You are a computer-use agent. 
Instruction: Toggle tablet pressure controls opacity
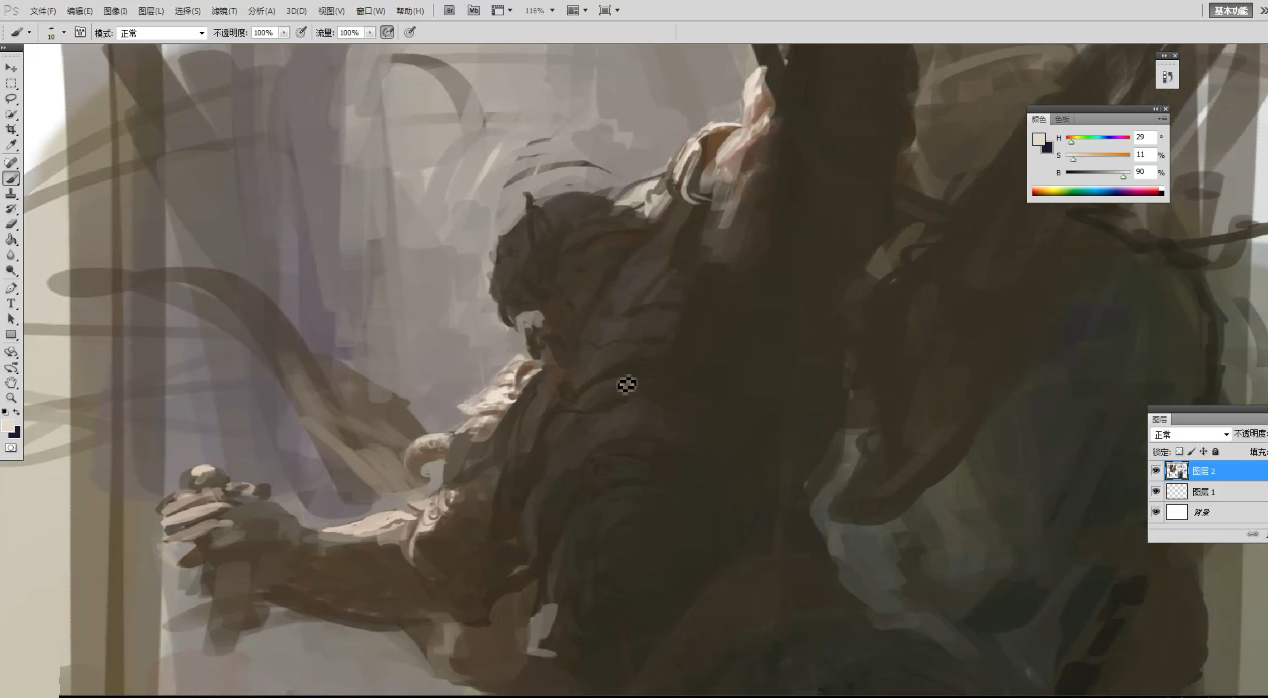301,32
